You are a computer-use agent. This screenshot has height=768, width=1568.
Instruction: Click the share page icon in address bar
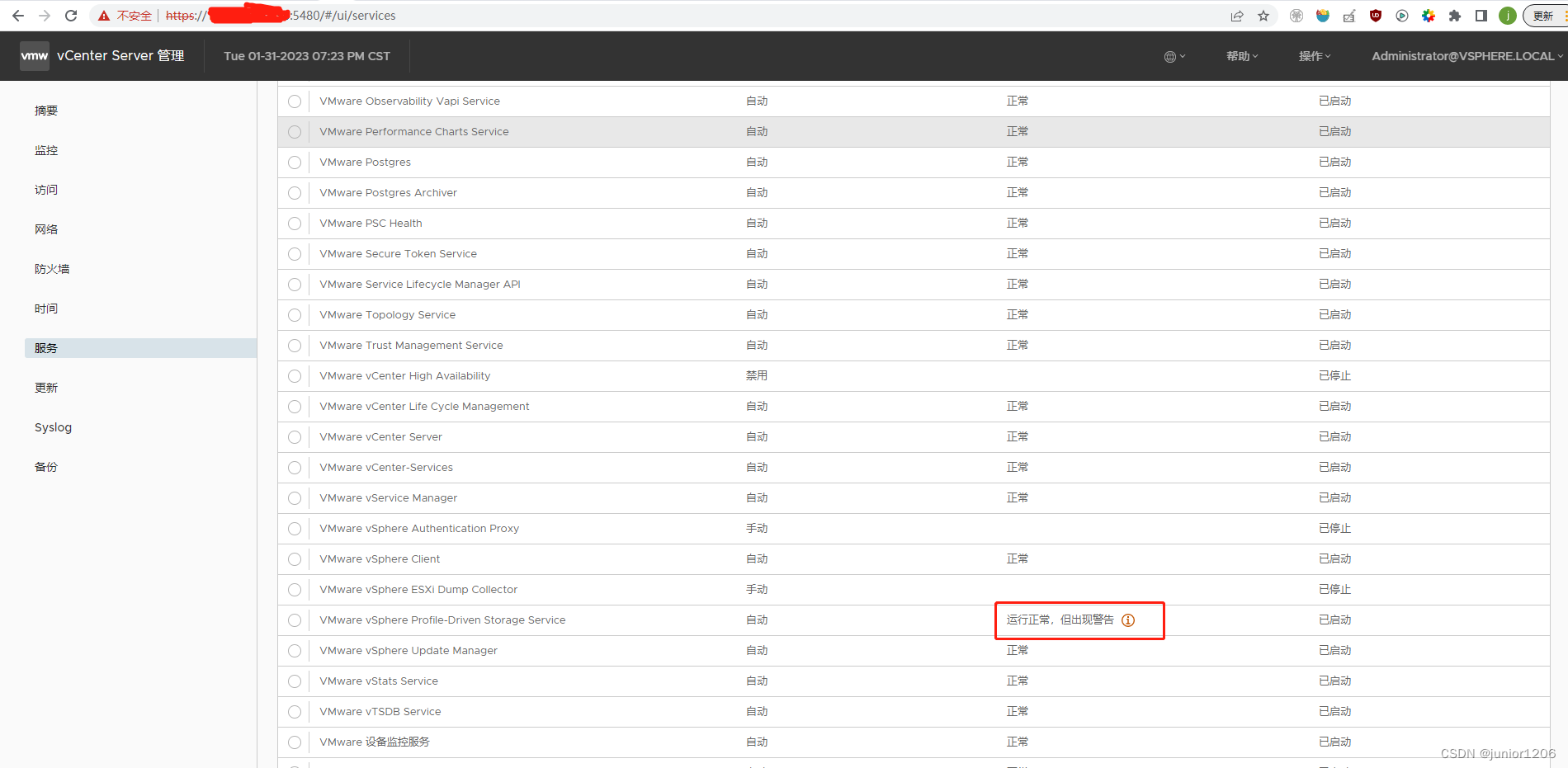tap(1237, 16)
